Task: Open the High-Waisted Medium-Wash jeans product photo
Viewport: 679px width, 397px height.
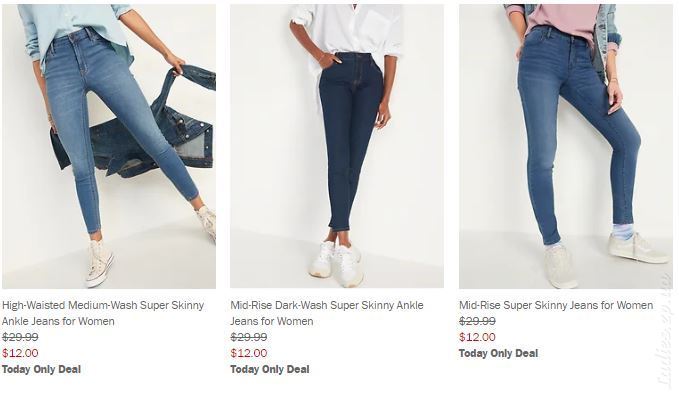Action: (x=109, y=146)
